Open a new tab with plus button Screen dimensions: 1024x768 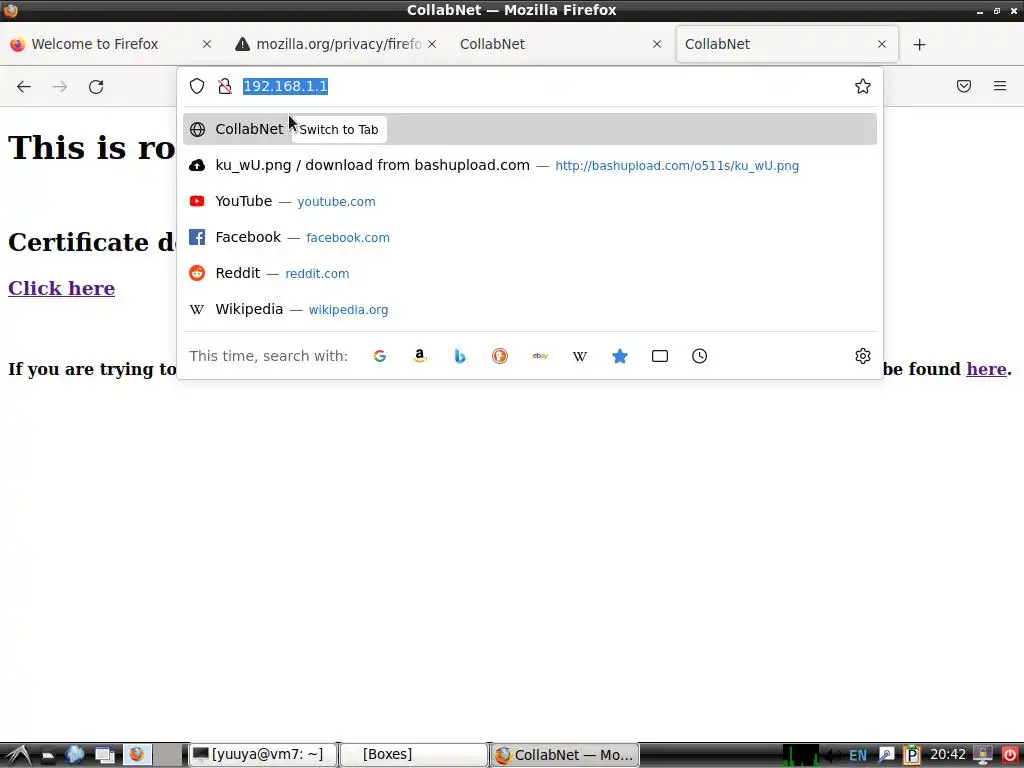pyautogui.click(x=920, y=44)
